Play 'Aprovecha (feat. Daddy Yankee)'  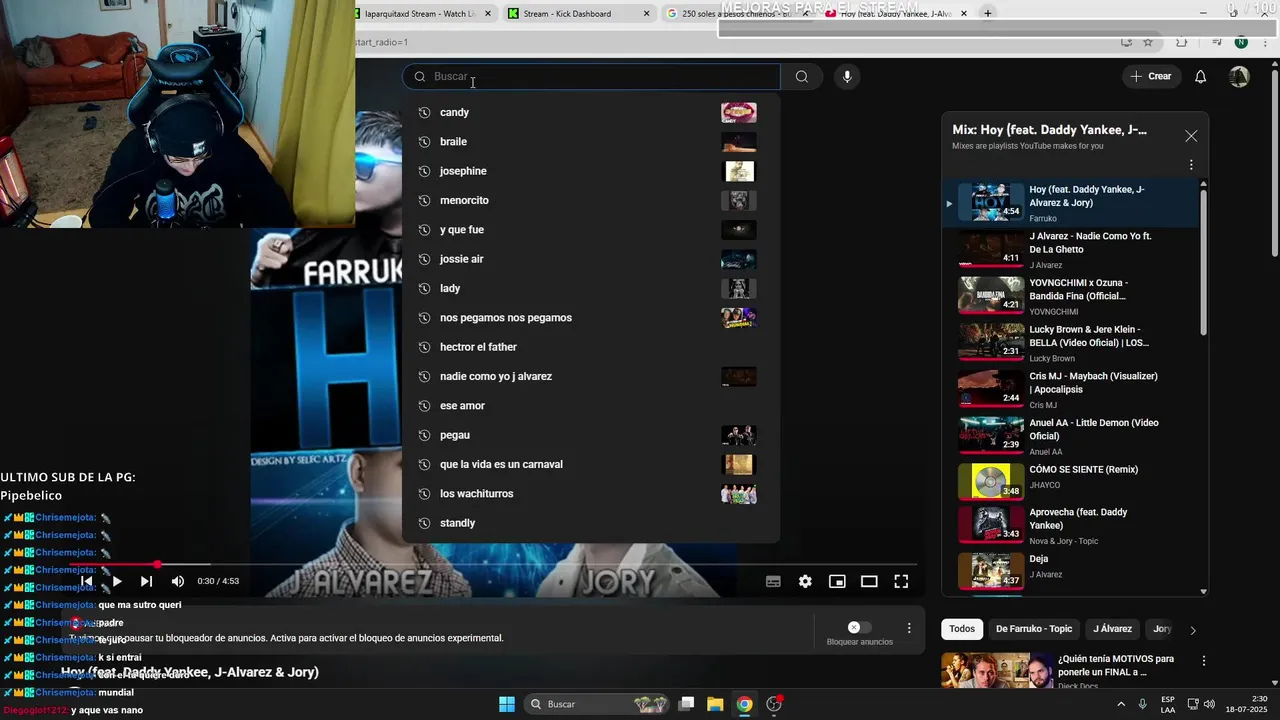coord(1072,525)
